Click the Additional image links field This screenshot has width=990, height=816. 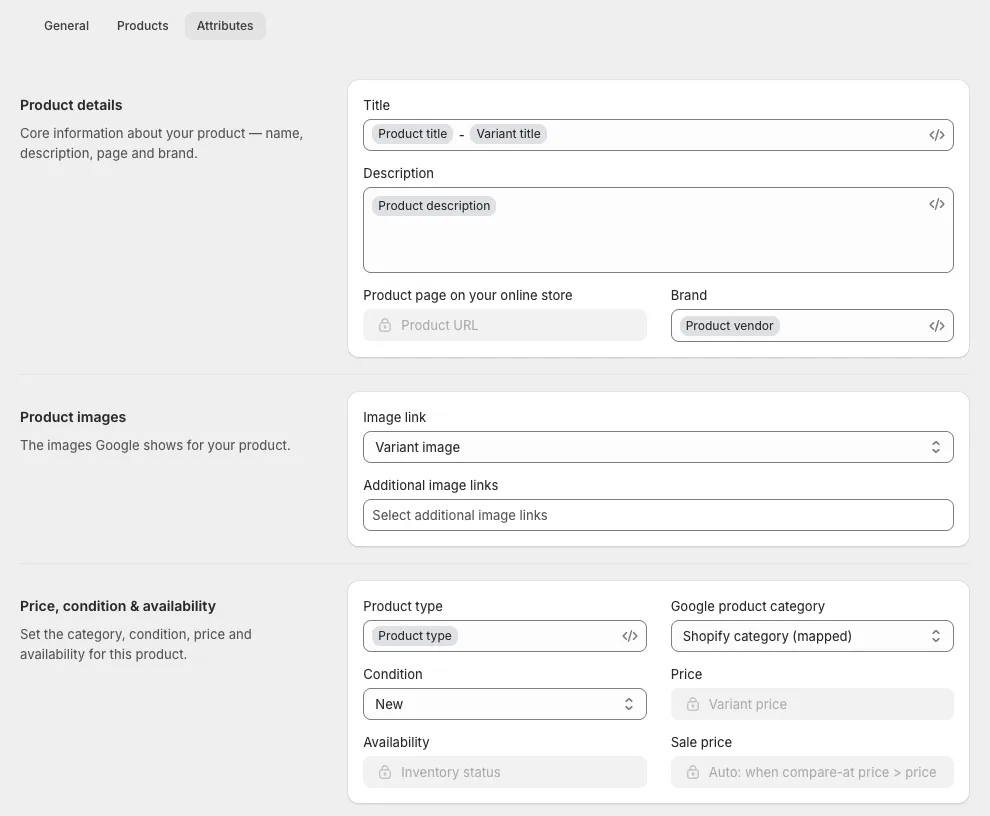[x=658, y=515]
